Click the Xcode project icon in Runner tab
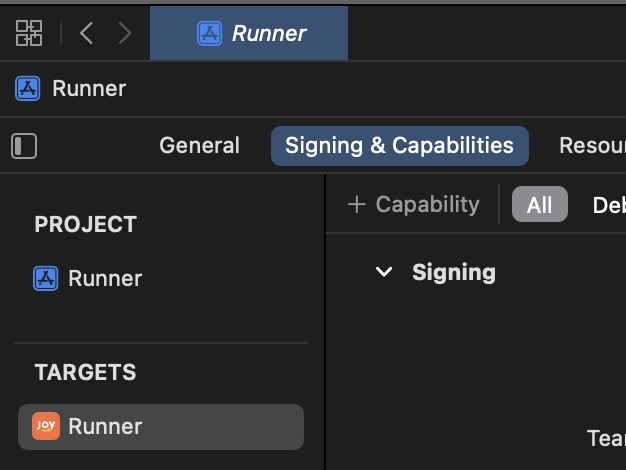Viewport: 626px width, 470px height. click(x=209, y=33)
